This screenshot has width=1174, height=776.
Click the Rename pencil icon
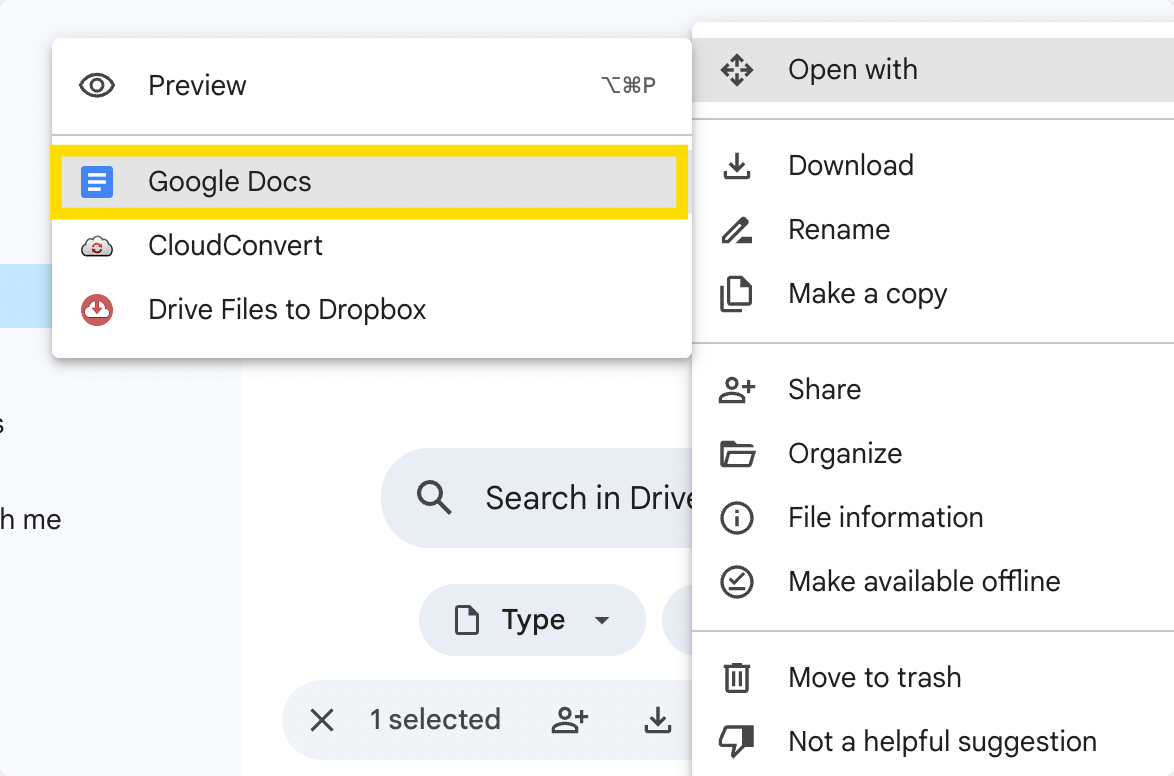(x=737, y=230)
